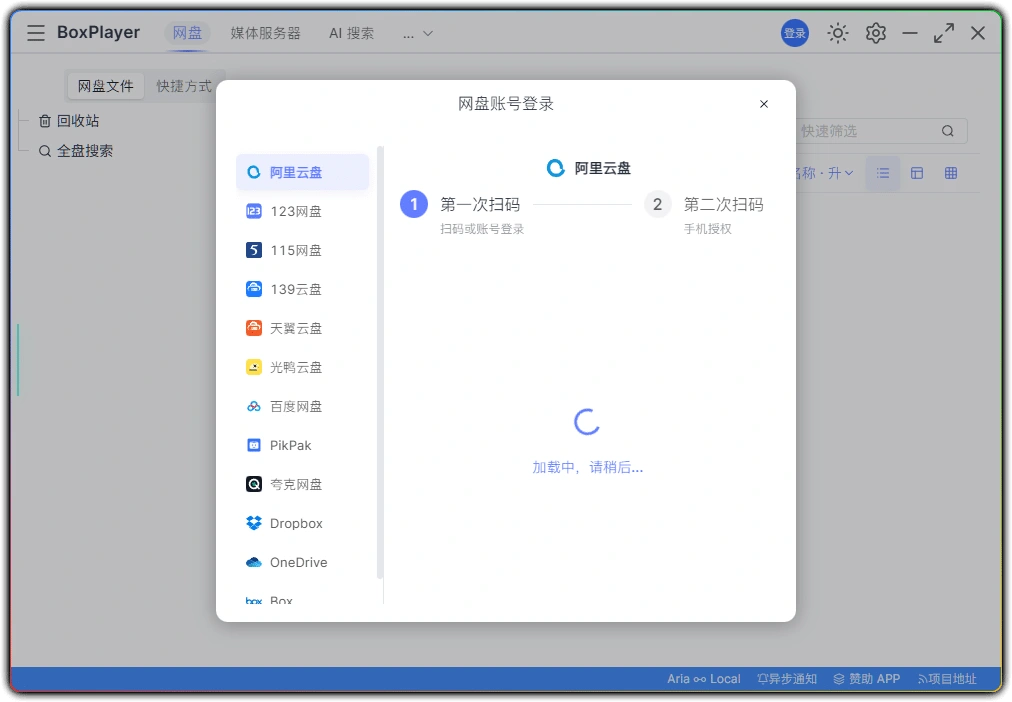Switch to the 网盘 tab
The width and height of the screenshot is (1012, 702).
point(187,33)
